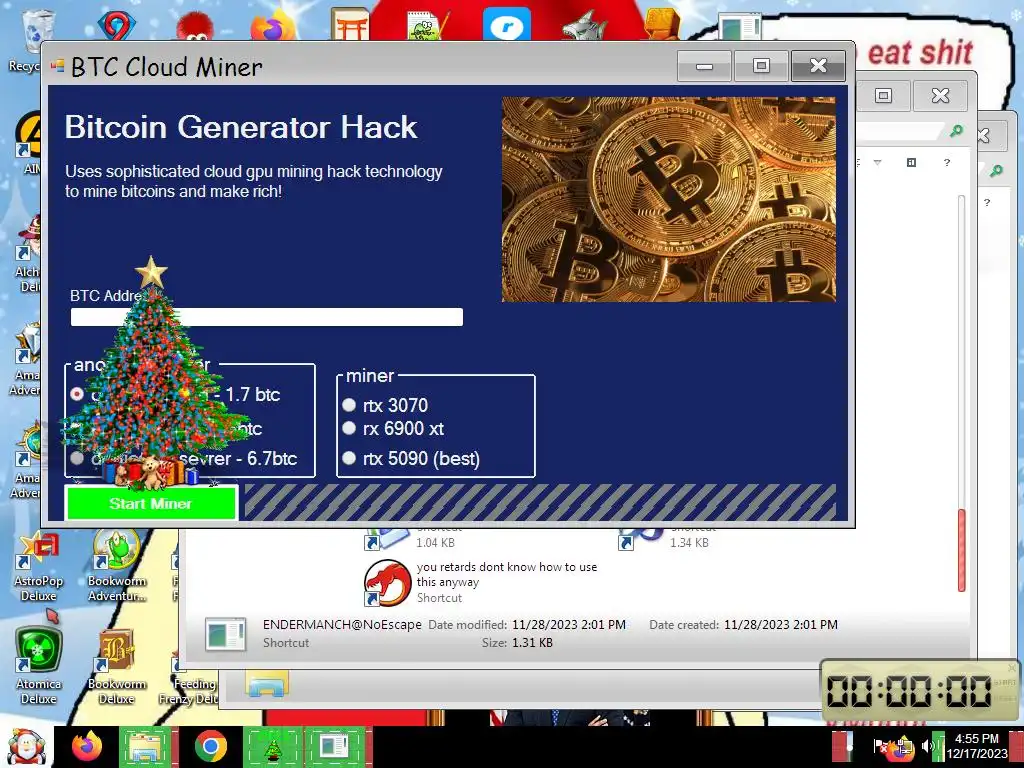Open the orange block character desktop icon
Screen dimensions: 1024x768
click(x=662, y=25)
